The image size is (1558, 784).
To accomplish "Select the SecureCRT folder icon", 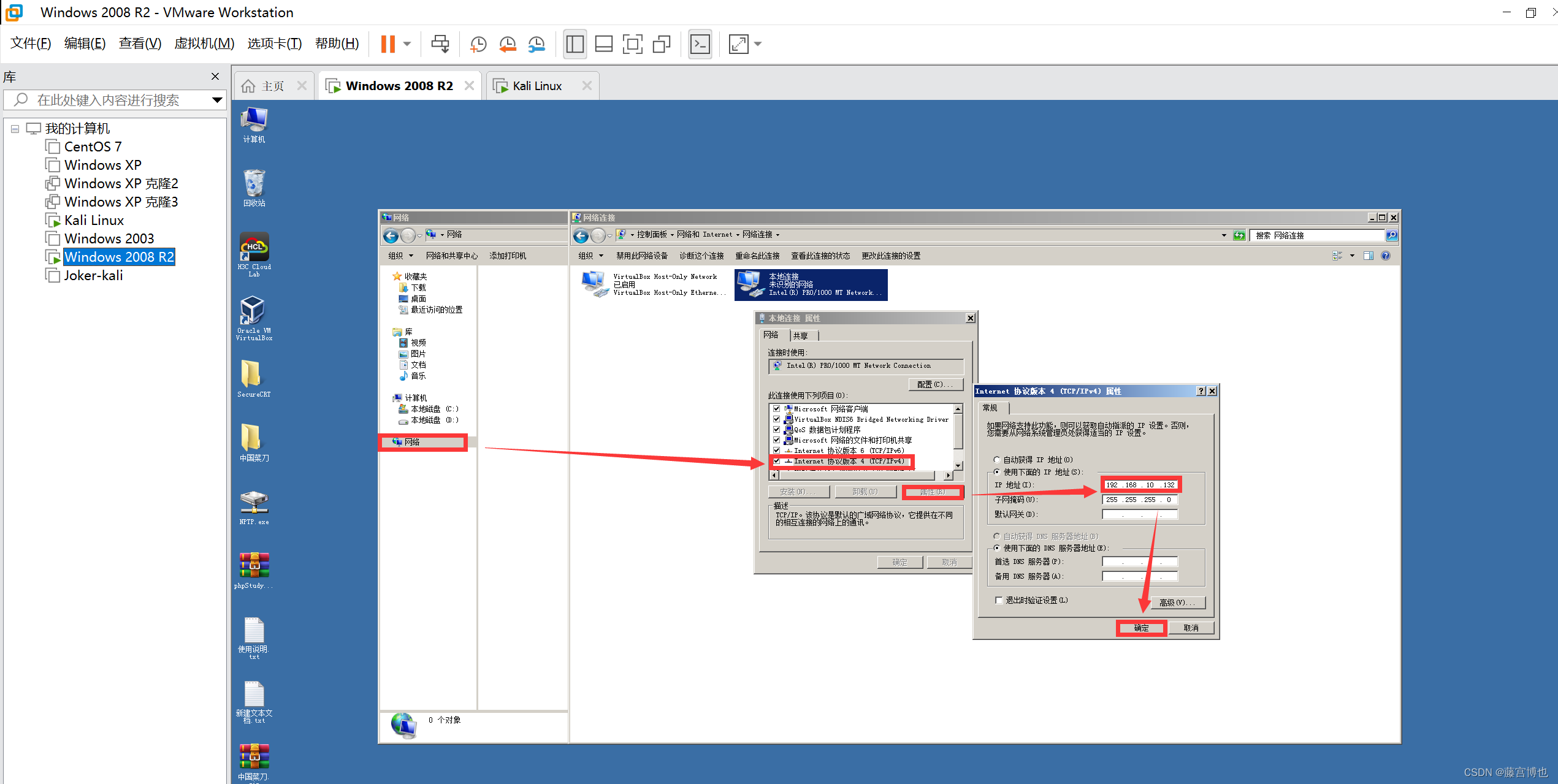I will point(254,378).
